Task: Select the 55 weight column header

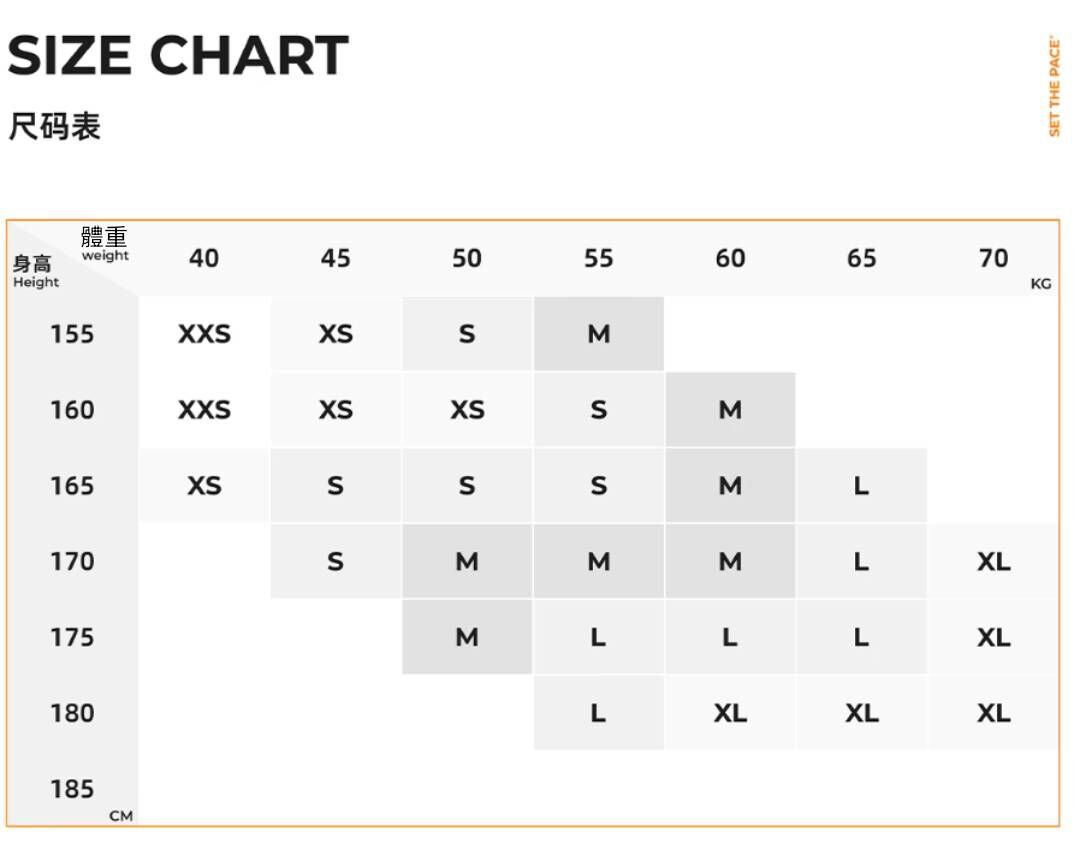Action: [598, 258]
